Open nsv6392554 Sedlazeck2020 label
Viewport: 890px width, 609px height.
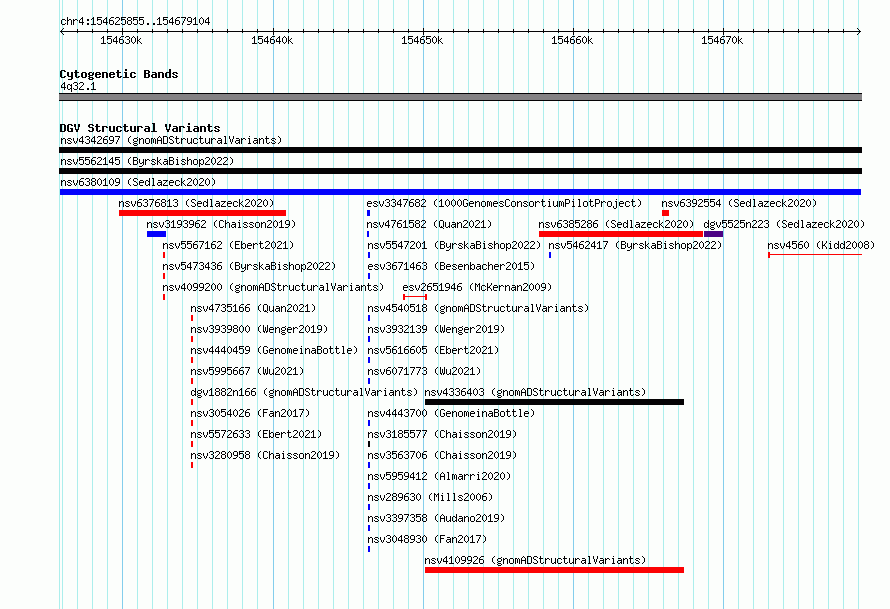point(739,203)
